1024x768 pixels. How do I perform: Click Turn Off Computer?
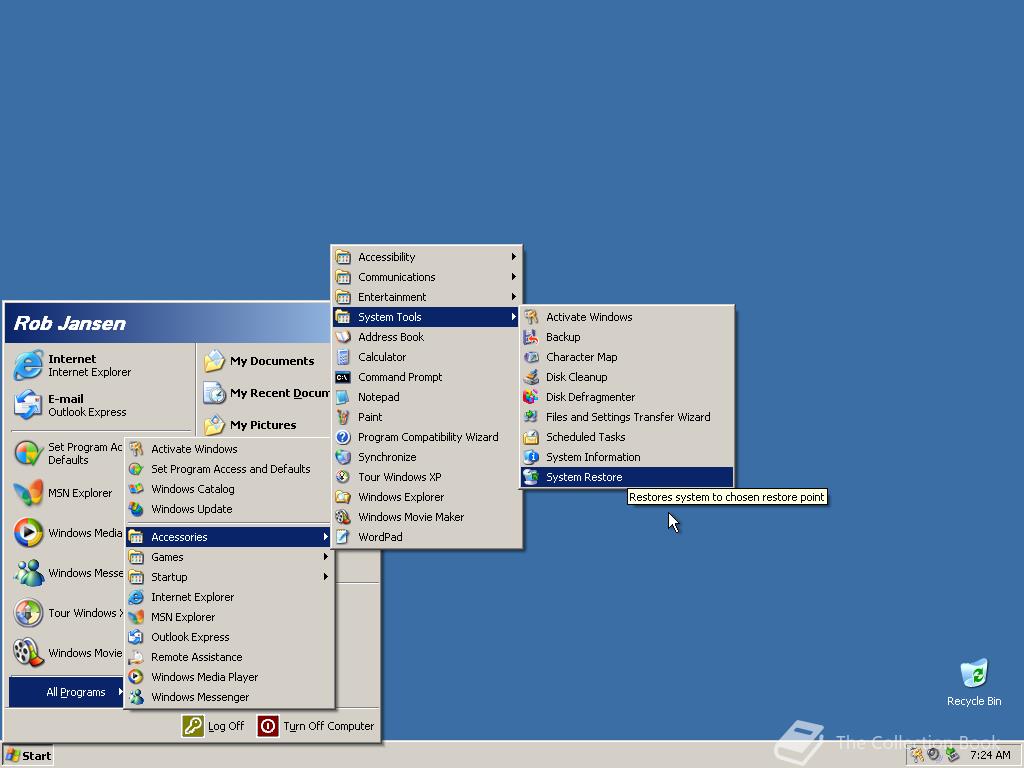[316, 726]
